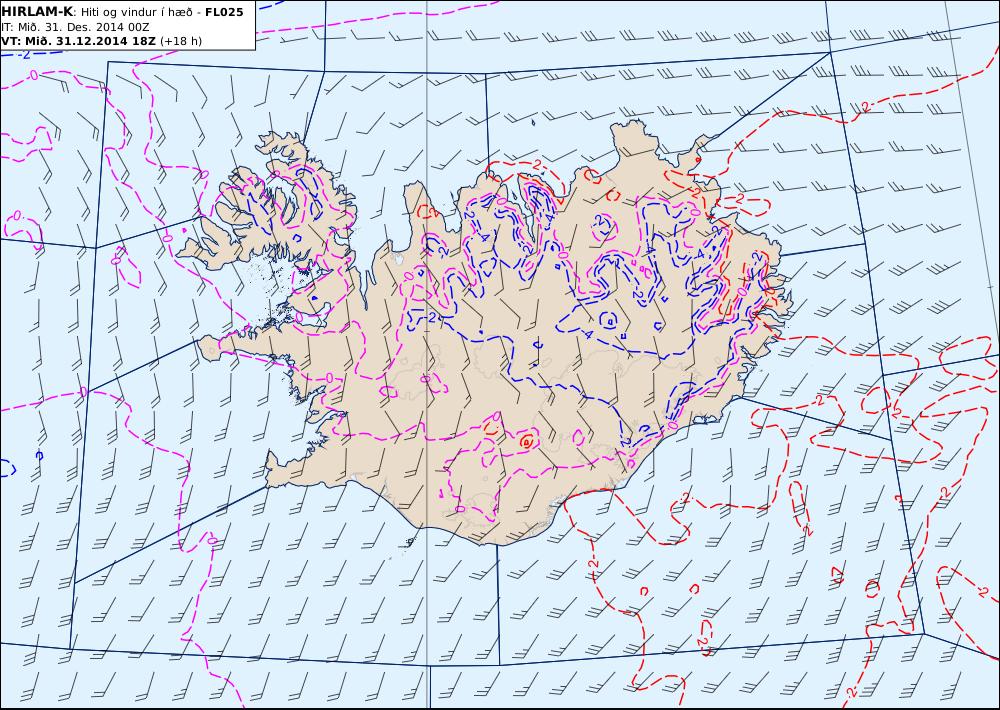The image size is (1000, 710).
Task: Click the 'Hiti og vindur í hæð' caption
Action: pyautogui.click(x=138, y=13)
